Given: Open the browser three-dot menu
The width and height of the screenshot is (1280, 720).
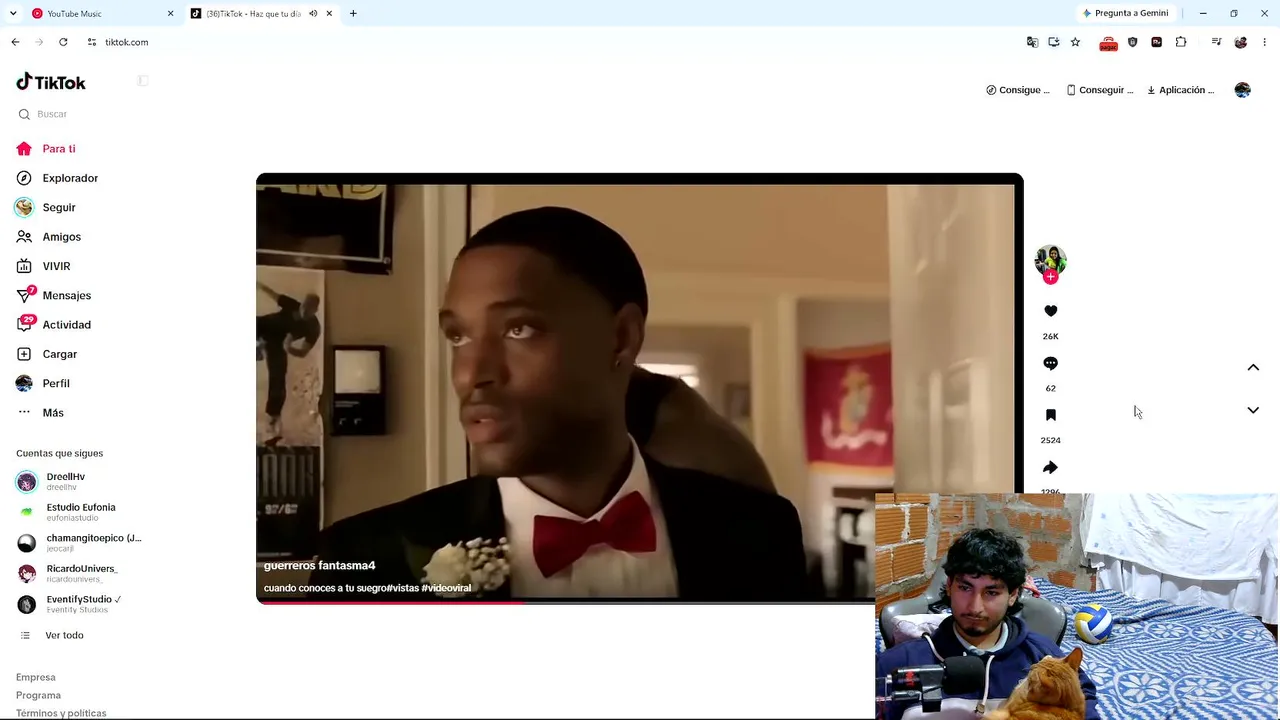Looking at the screenshot, I should click(1265, 42).
